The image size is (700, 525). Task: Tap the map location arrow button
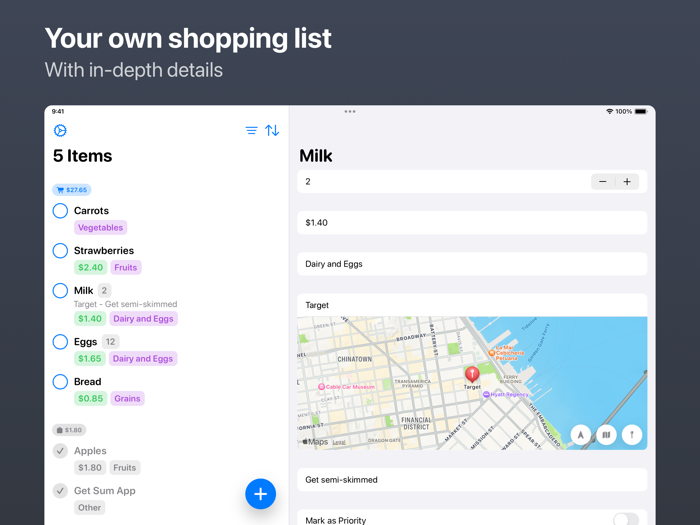(x=581, y=434)
